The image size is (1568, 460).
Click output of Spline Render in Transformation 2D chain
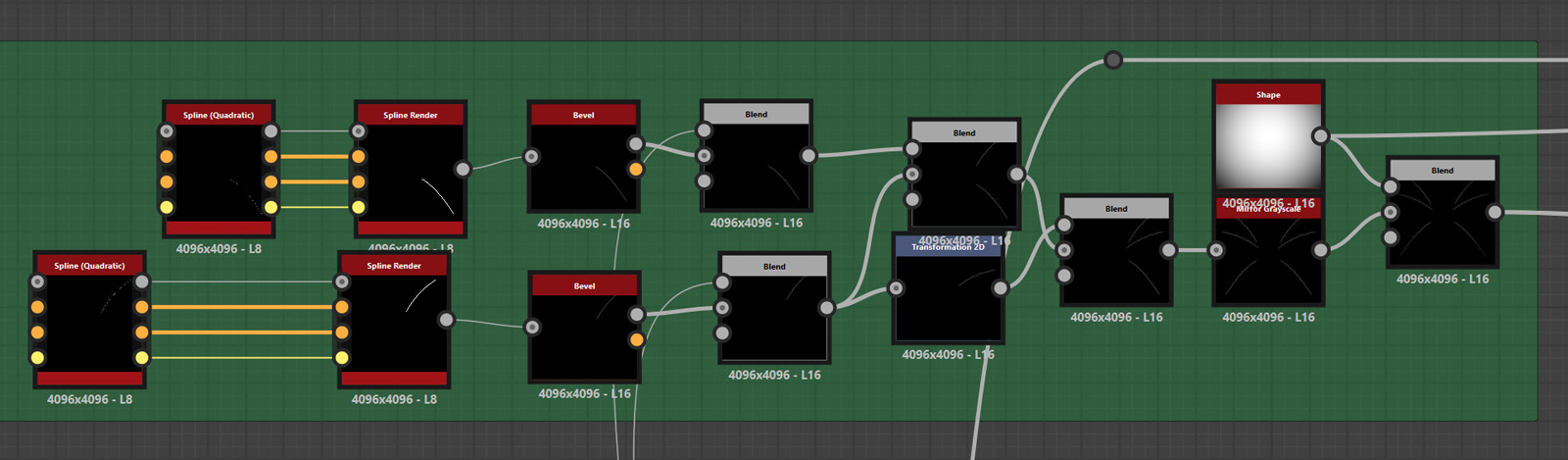pyautogui.click(x=446, y=319)
